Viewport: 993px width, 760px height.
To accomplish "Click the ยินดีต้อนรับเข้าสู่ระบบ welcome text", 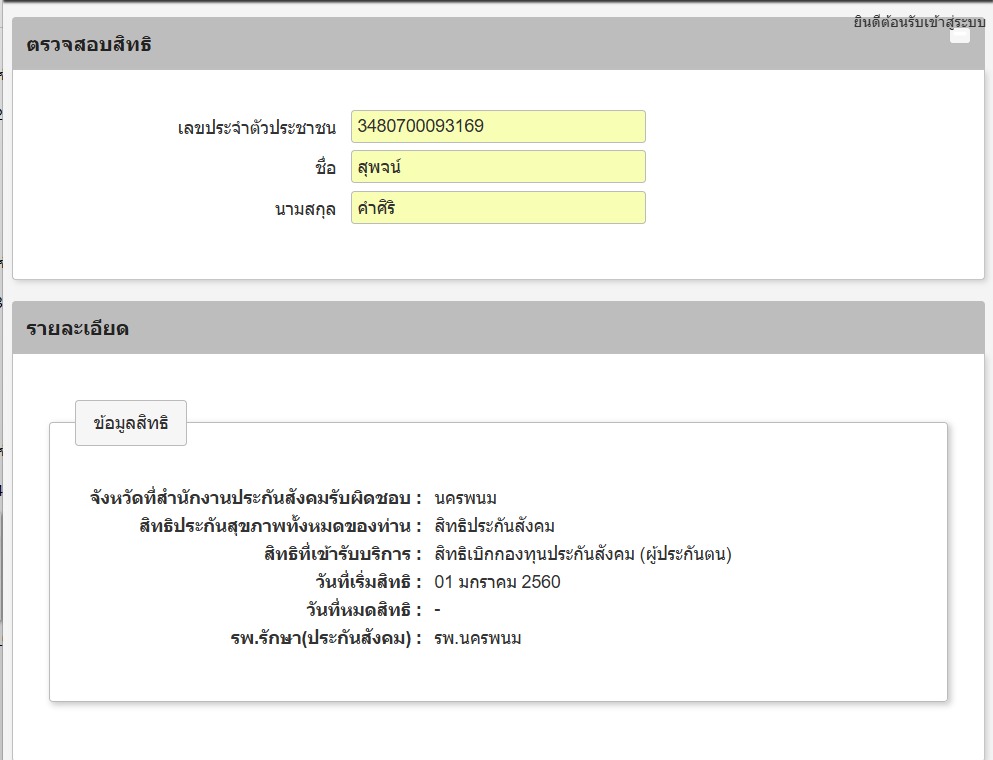I will coord(919,22).
